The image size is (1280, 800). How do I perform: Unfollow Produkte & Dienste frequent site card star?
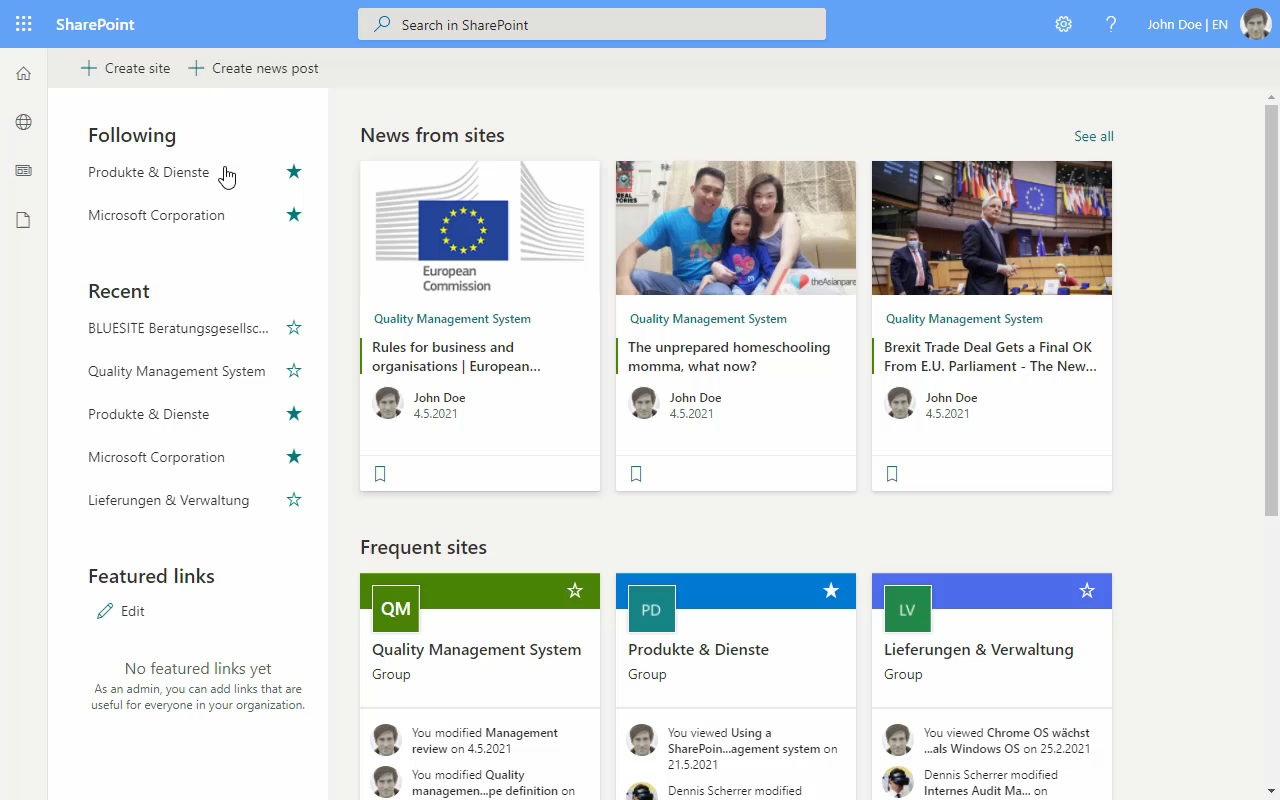[x=831, y=591]
